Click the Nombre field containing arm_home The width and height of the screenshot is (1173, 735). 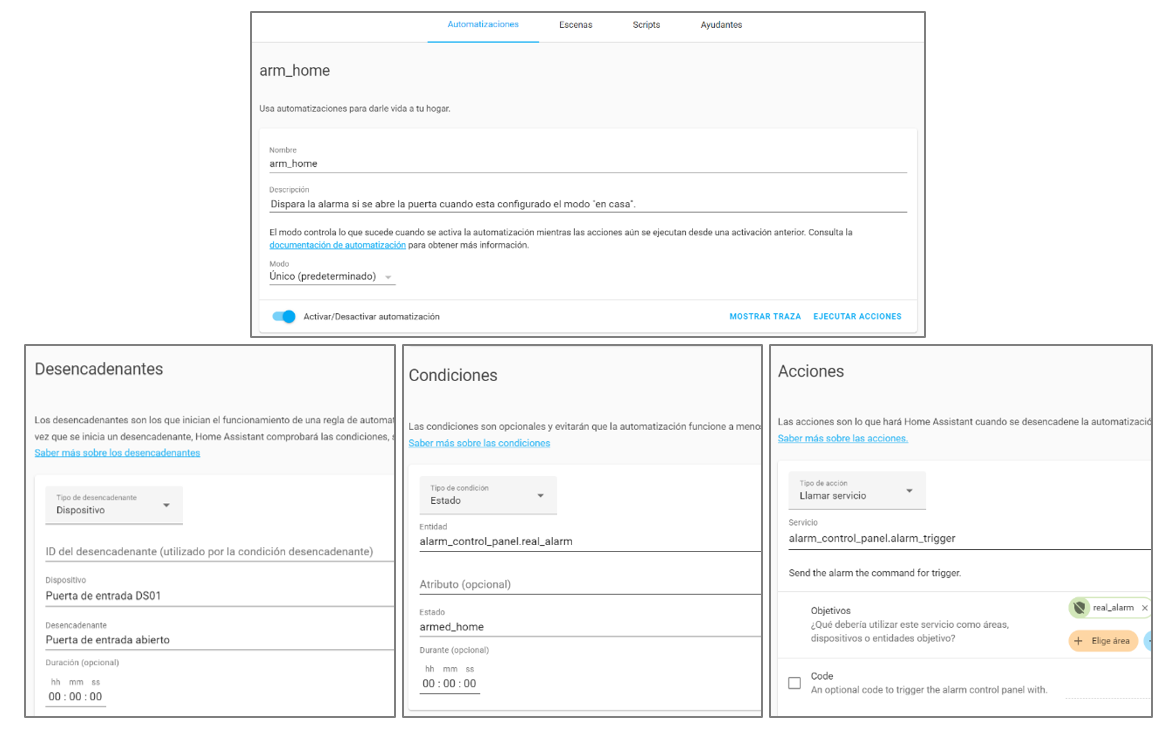pyautogui.click(x=587, y=163)
